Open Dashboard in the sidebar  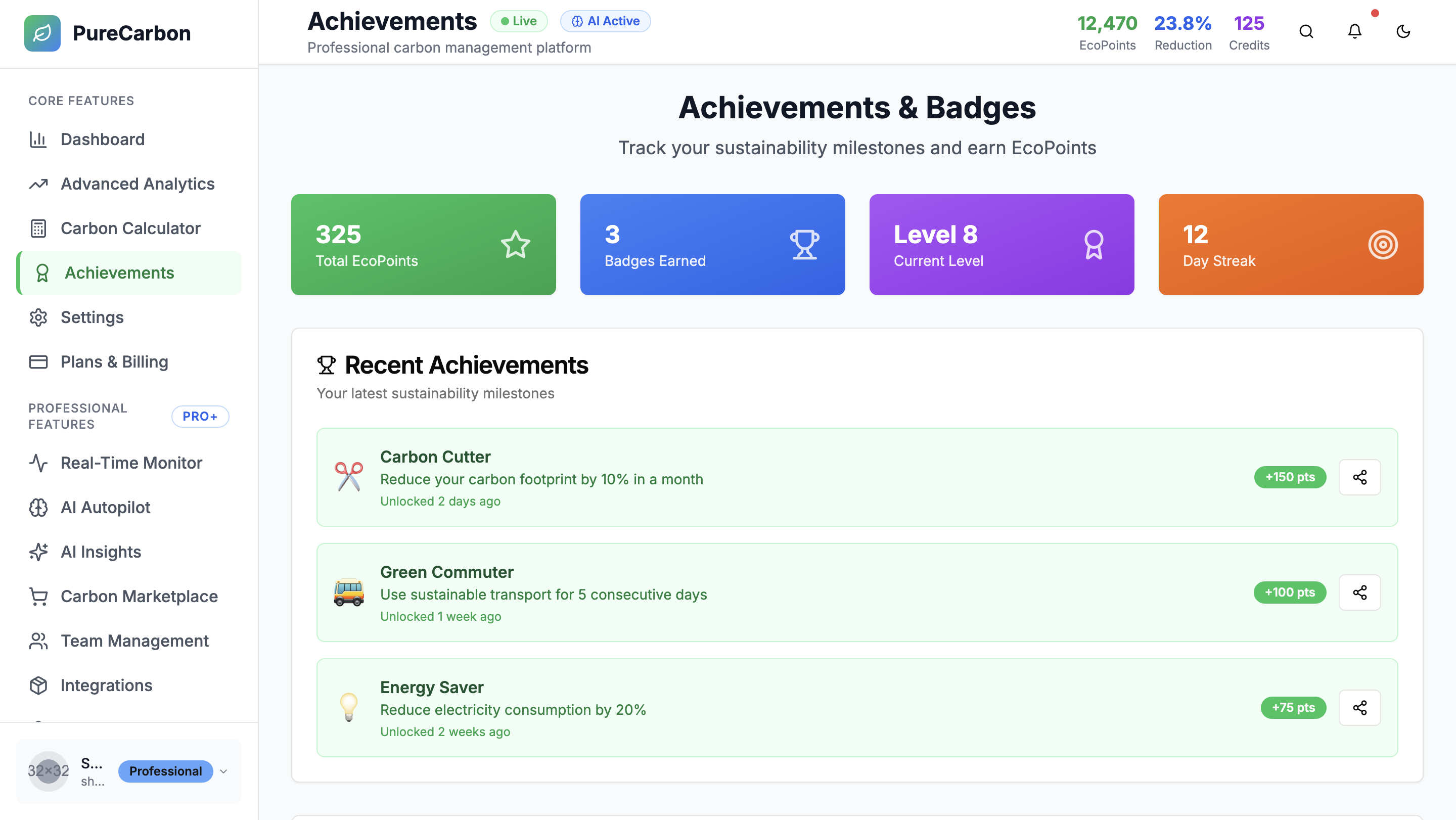coord(102,140)
